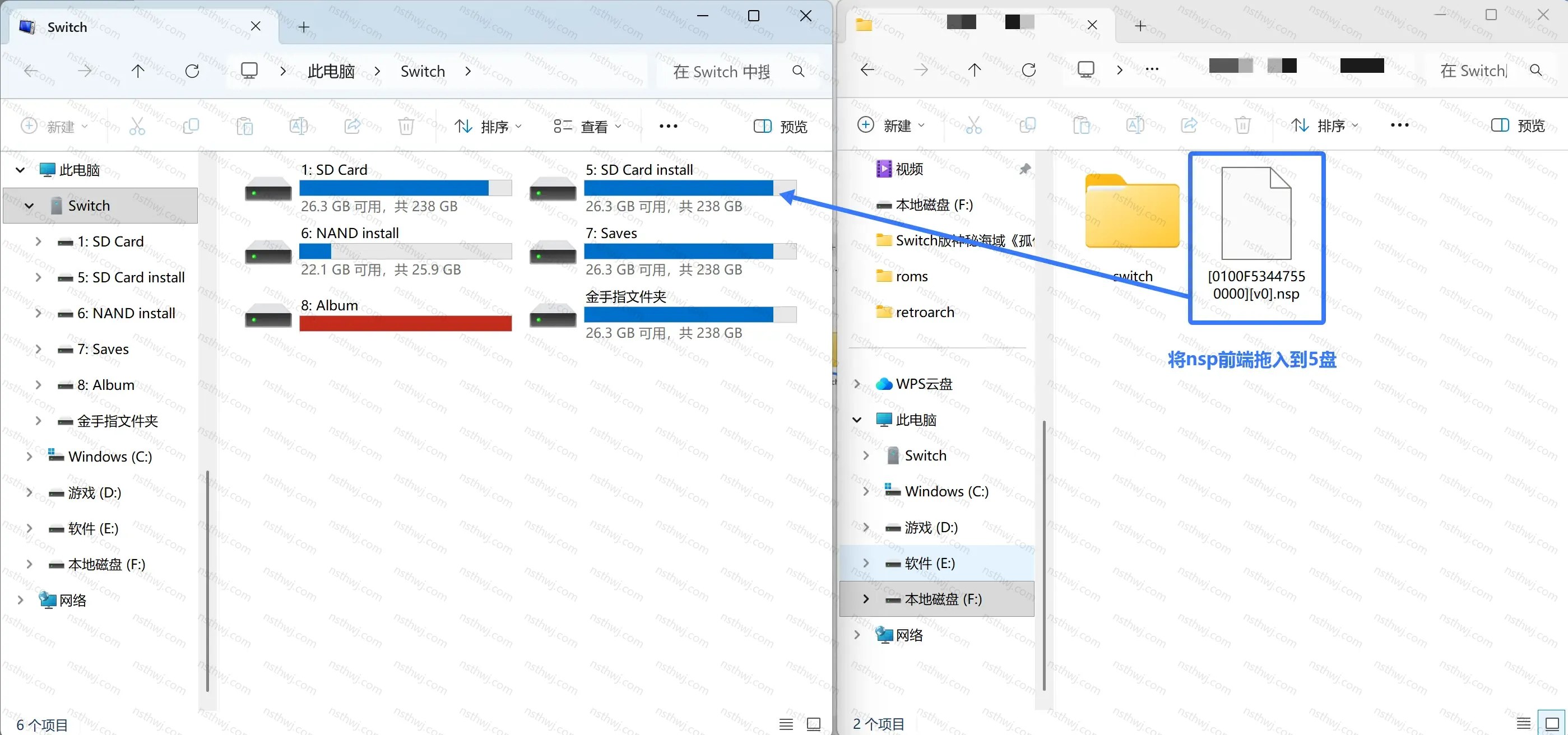Screen dimensions: 1568x735
Task: Click the red 8: Album usage bar
Action: coord(405,323)
